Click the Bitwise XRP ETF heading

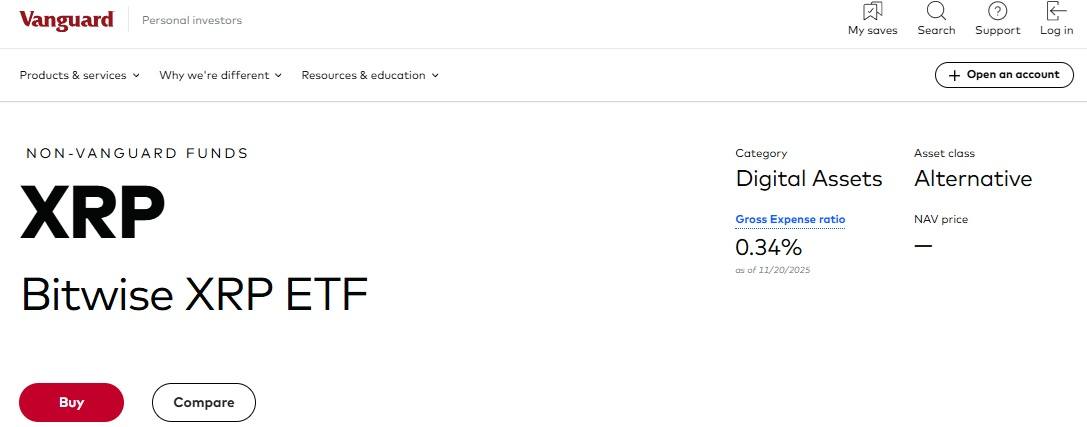tap(195, 294)
